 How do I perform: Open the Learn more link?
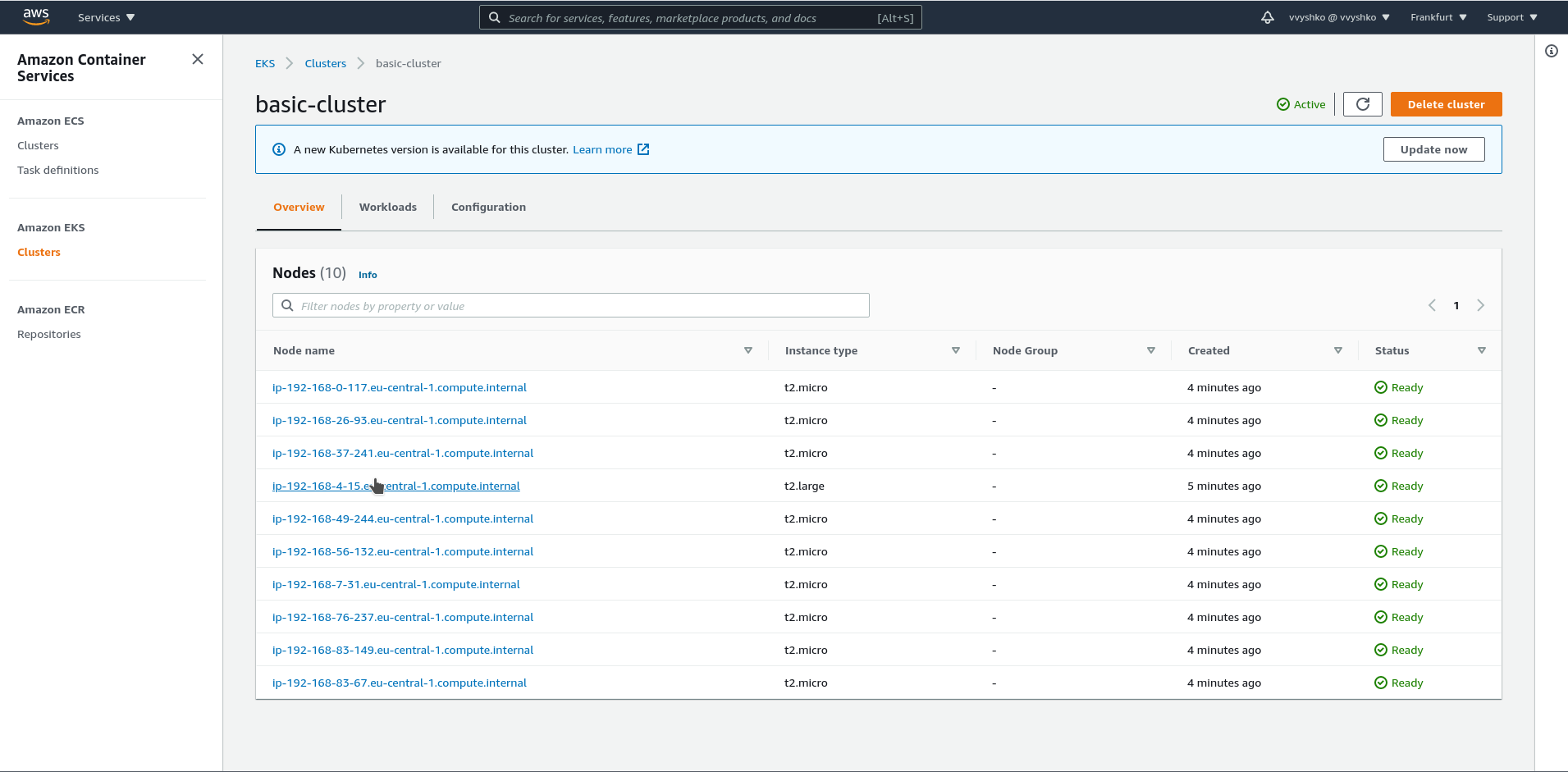pos(602,149)
